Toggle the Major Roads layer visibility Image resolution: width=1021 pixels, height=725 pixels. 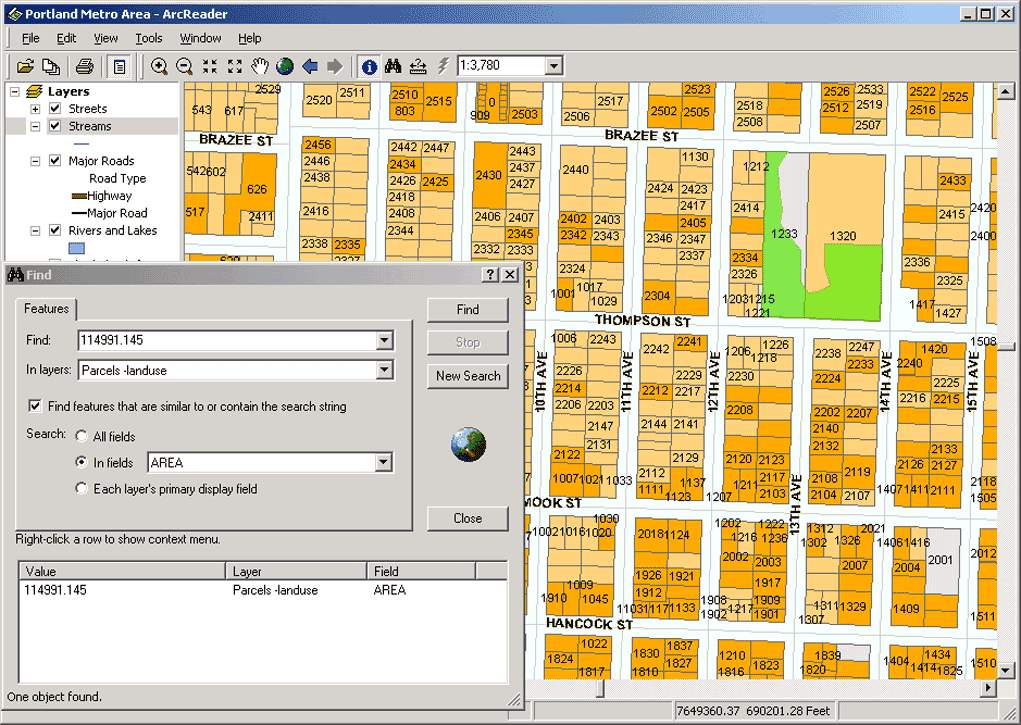(55, 160)
